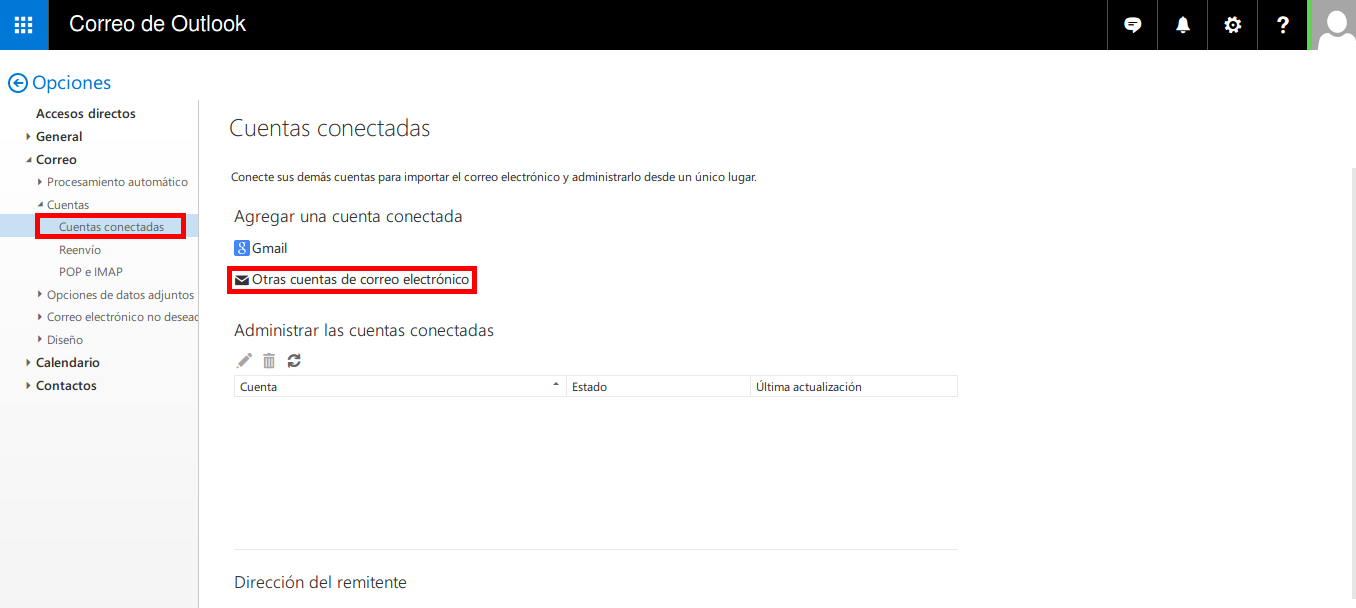The image size is (1356, 608).
Task: Click the refresh connected accounts icon
Action: click(x=294, y=361)
